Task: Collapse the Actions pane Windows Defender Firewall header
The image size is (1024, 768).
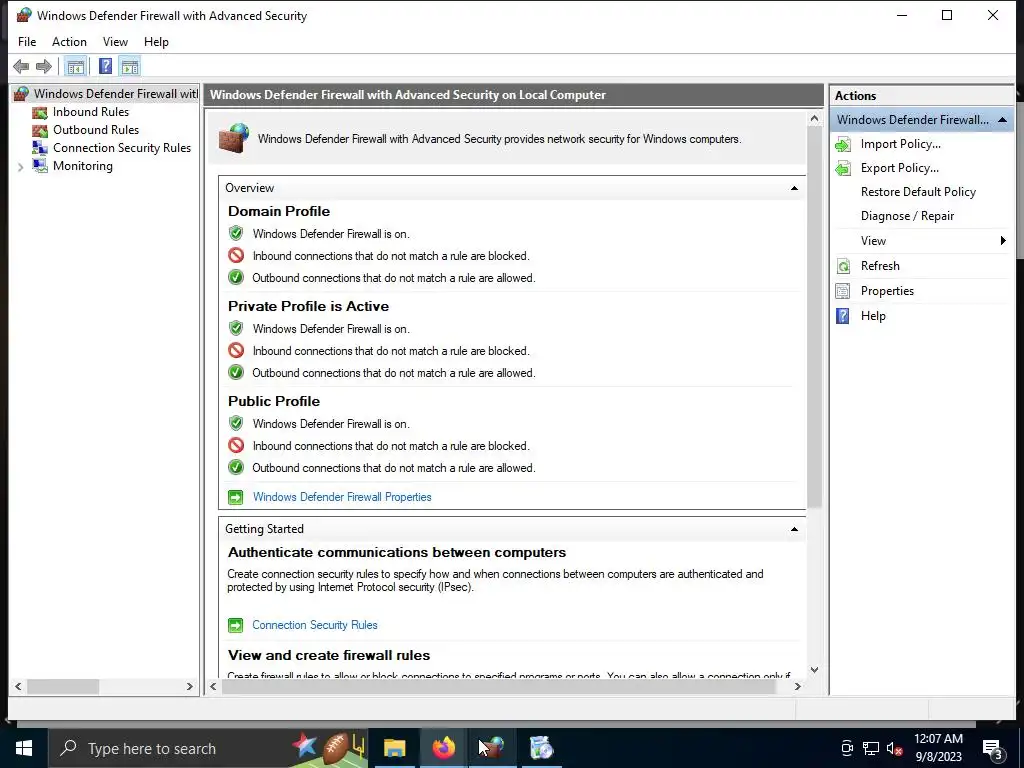Action: pos(1002,120)
